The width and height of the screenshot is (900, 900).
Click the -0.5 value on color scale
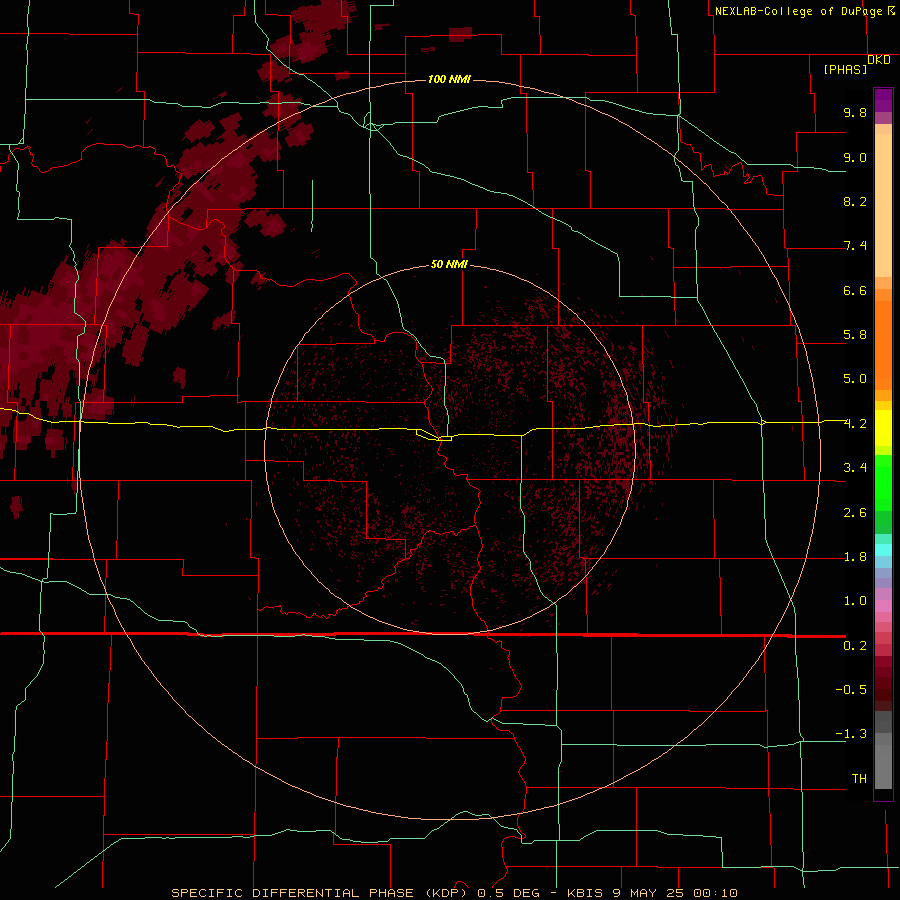click(851, 690)
